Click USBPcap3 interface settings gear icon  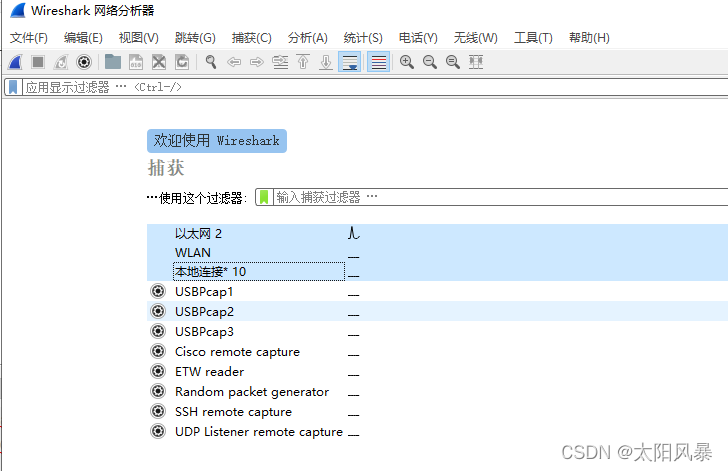point(158,331)
